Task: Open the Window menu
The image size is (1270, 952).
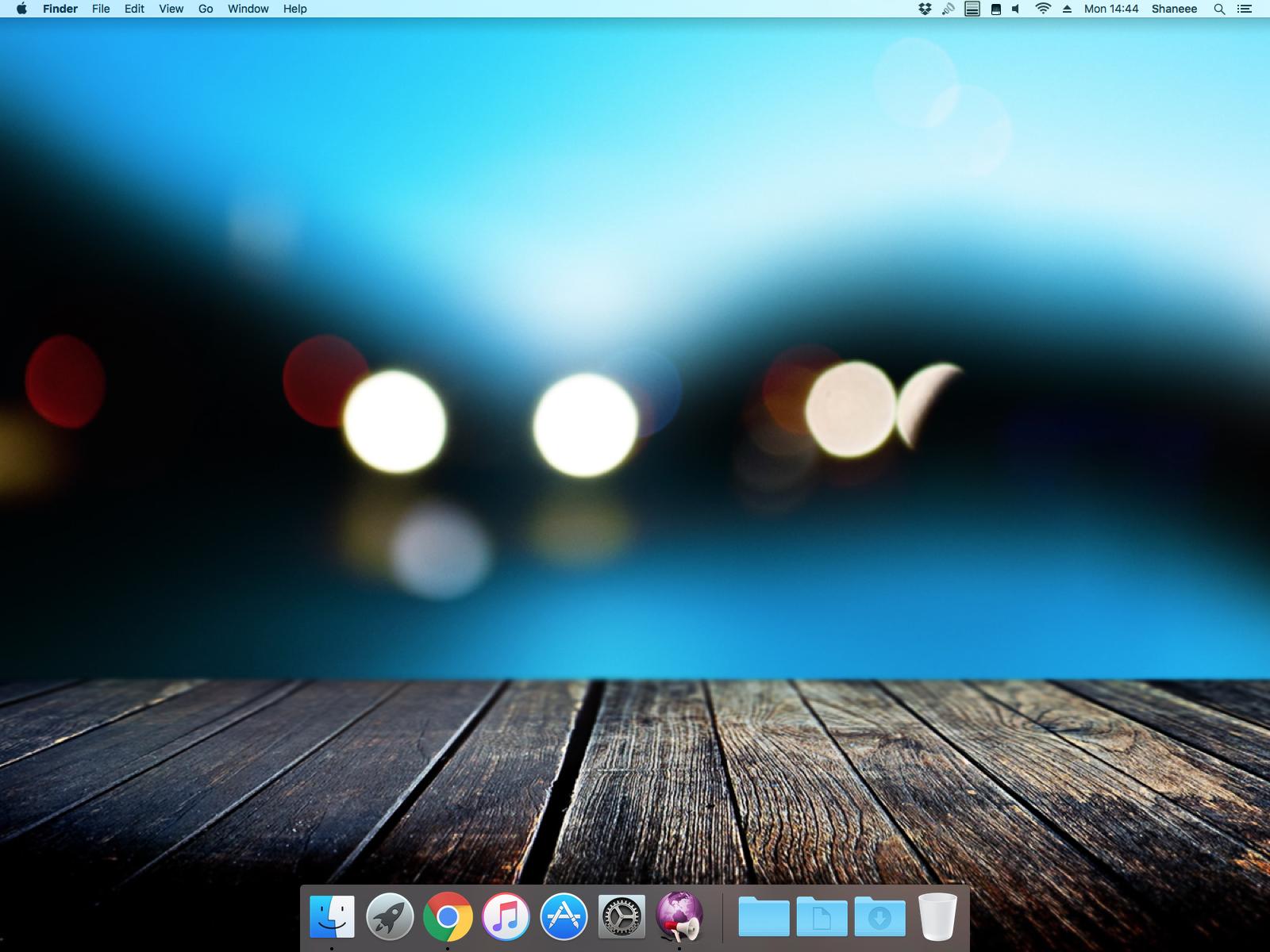Action: [x=248, y=9]
